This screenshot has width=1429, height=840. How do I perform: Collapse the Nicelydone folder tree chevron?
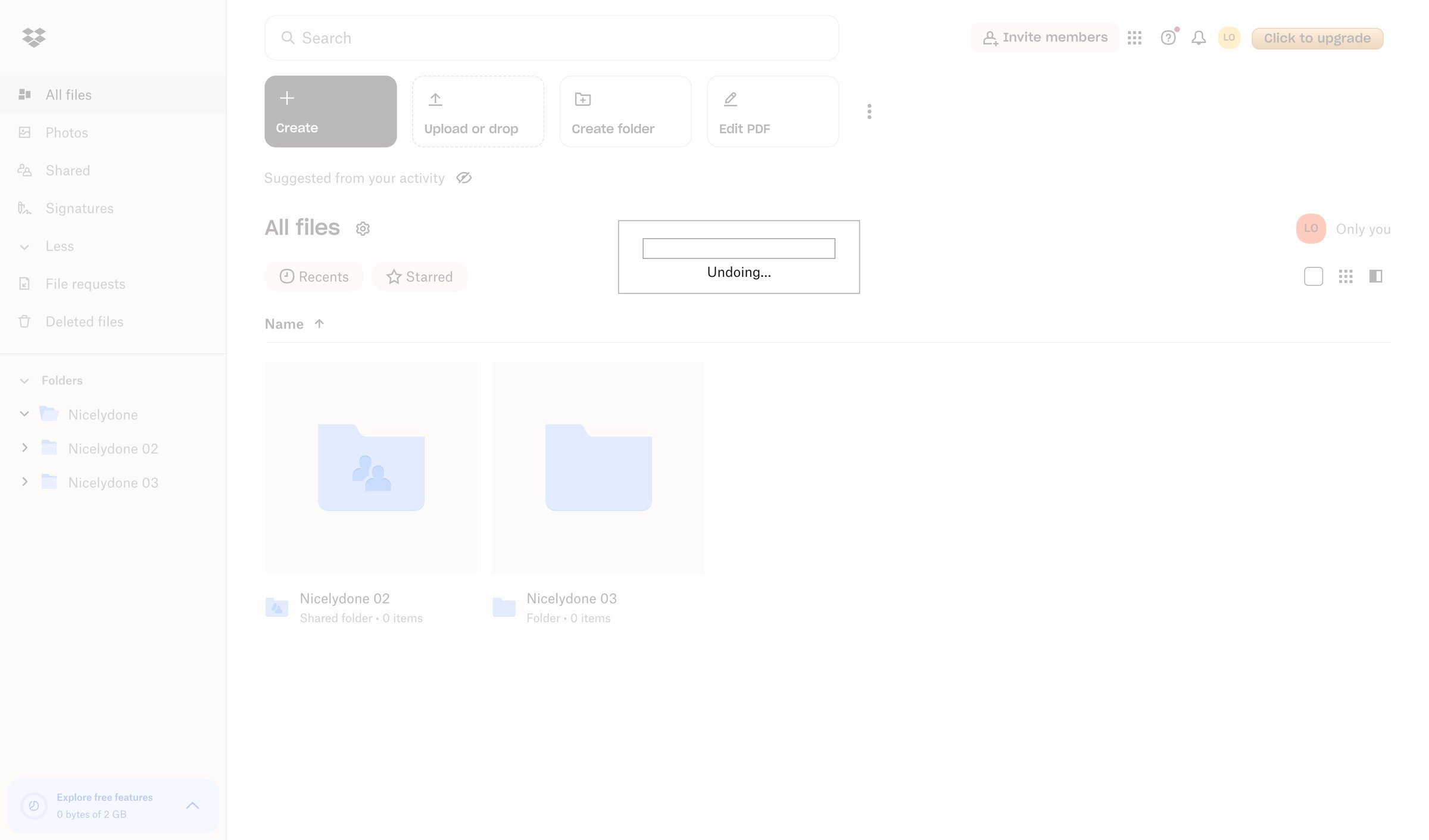(24, 414)
